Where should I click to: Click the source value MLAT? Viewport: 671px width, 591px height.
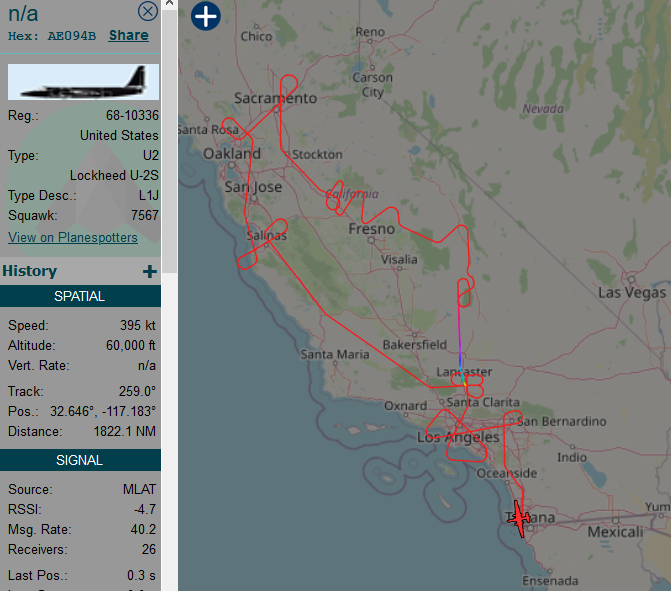(139, 490)
